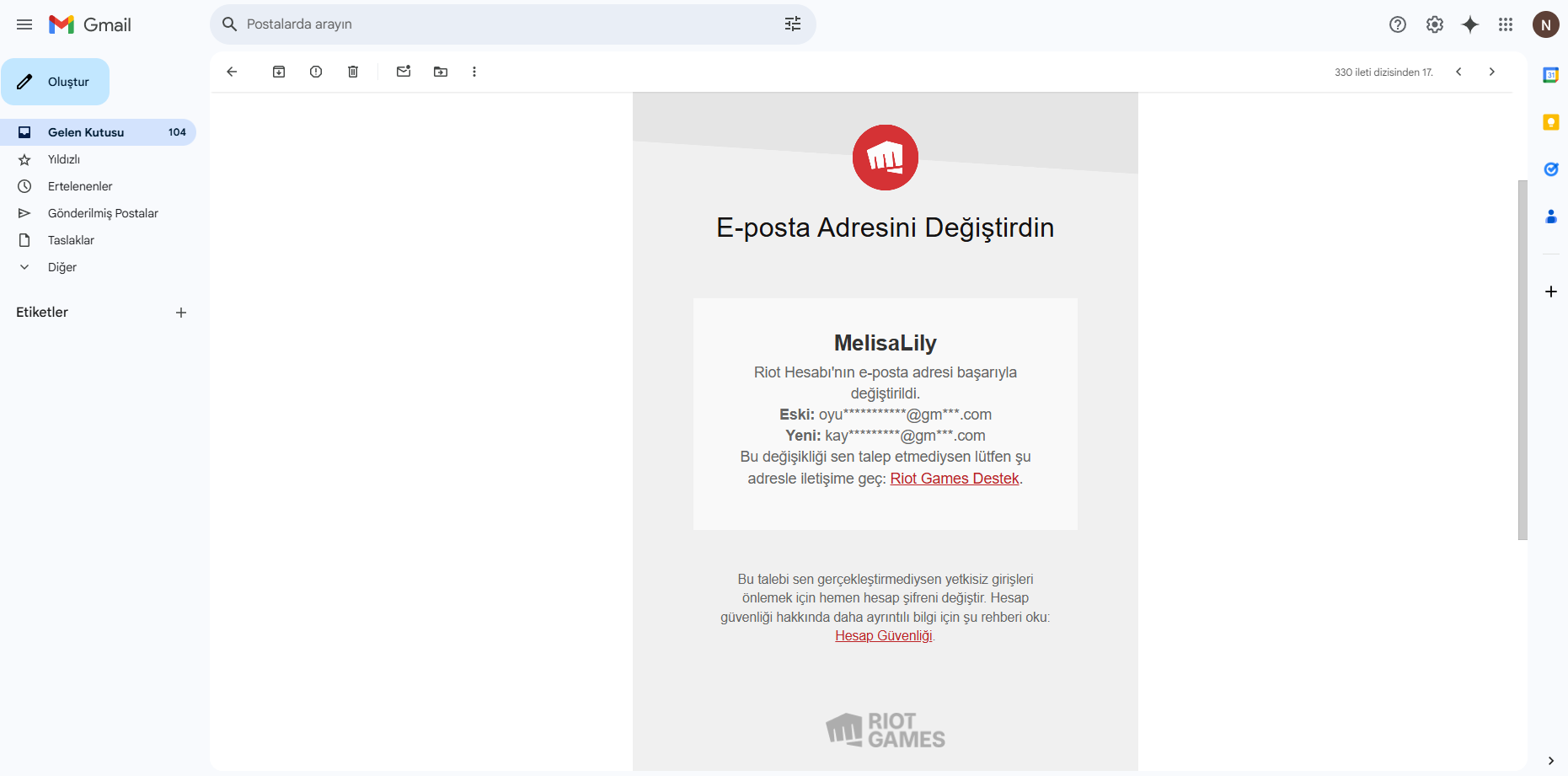Click the MelisaLily username heading

pos(886,343)
